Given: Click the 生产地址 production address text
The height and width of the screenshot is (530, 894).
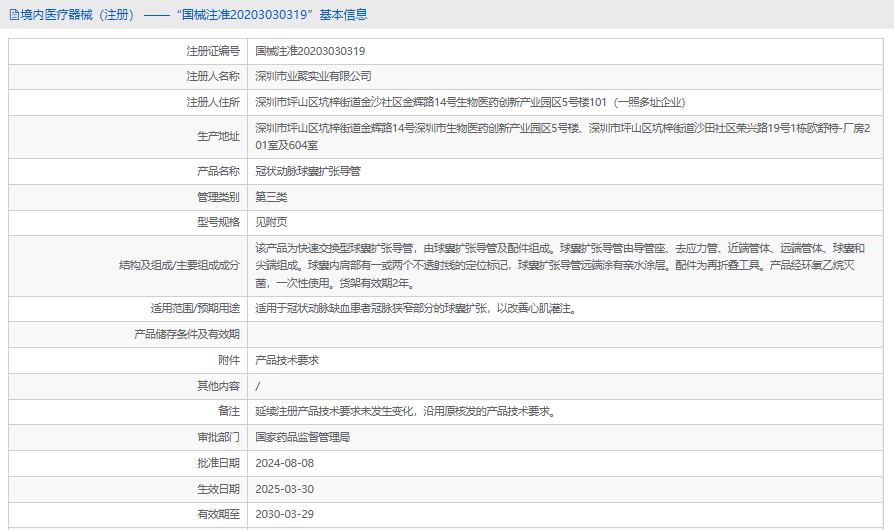Looking at the screenshot, I should point(563,137).
